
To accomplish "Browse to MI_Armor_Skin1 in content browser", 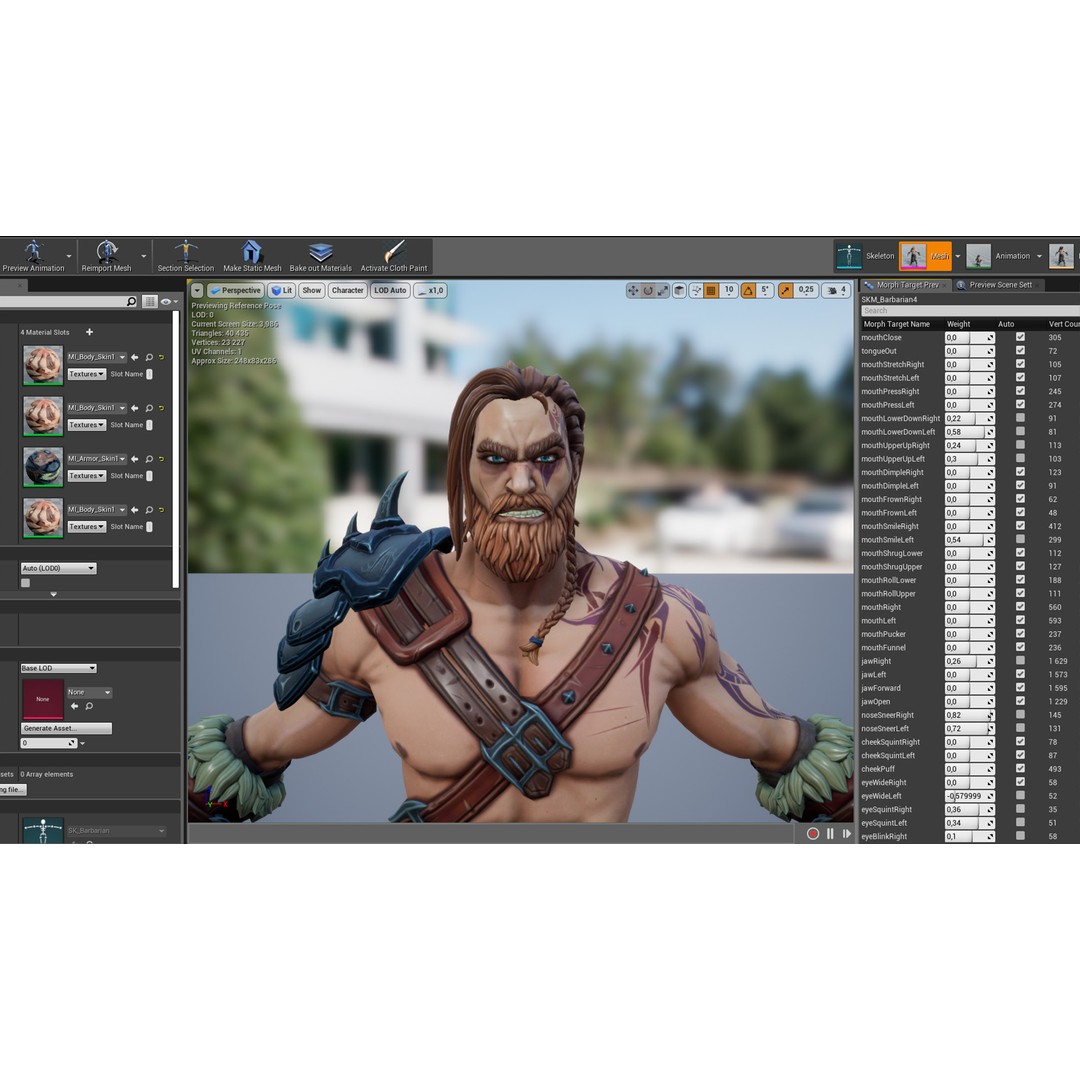I will [x=149, y=459].
